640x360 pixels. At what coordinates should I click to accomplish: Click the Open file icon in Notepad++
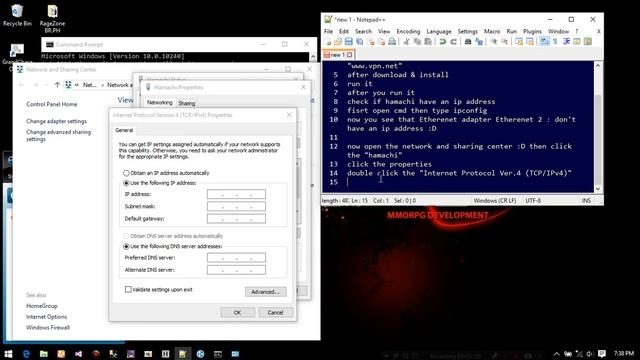[338, 41]
